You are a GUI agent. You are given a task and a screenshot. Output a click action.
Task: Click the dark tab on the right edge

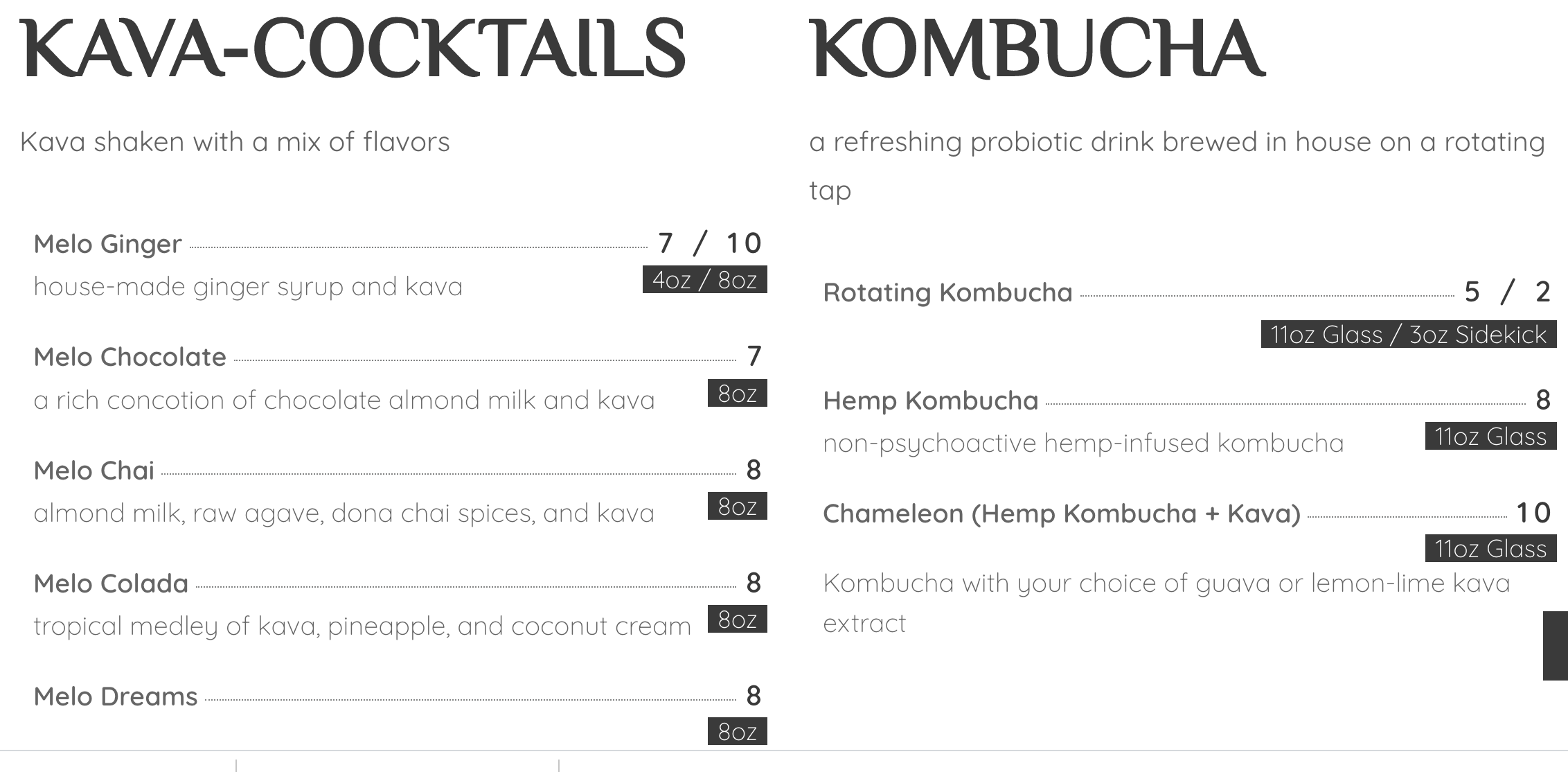click(x=1556, y=646)
